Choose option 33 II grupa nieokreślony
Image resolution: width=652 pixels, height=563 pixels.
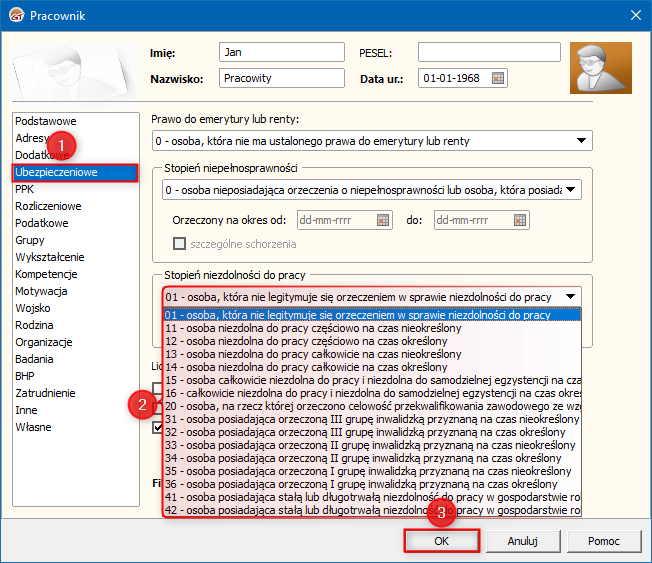tap(372, 445)
